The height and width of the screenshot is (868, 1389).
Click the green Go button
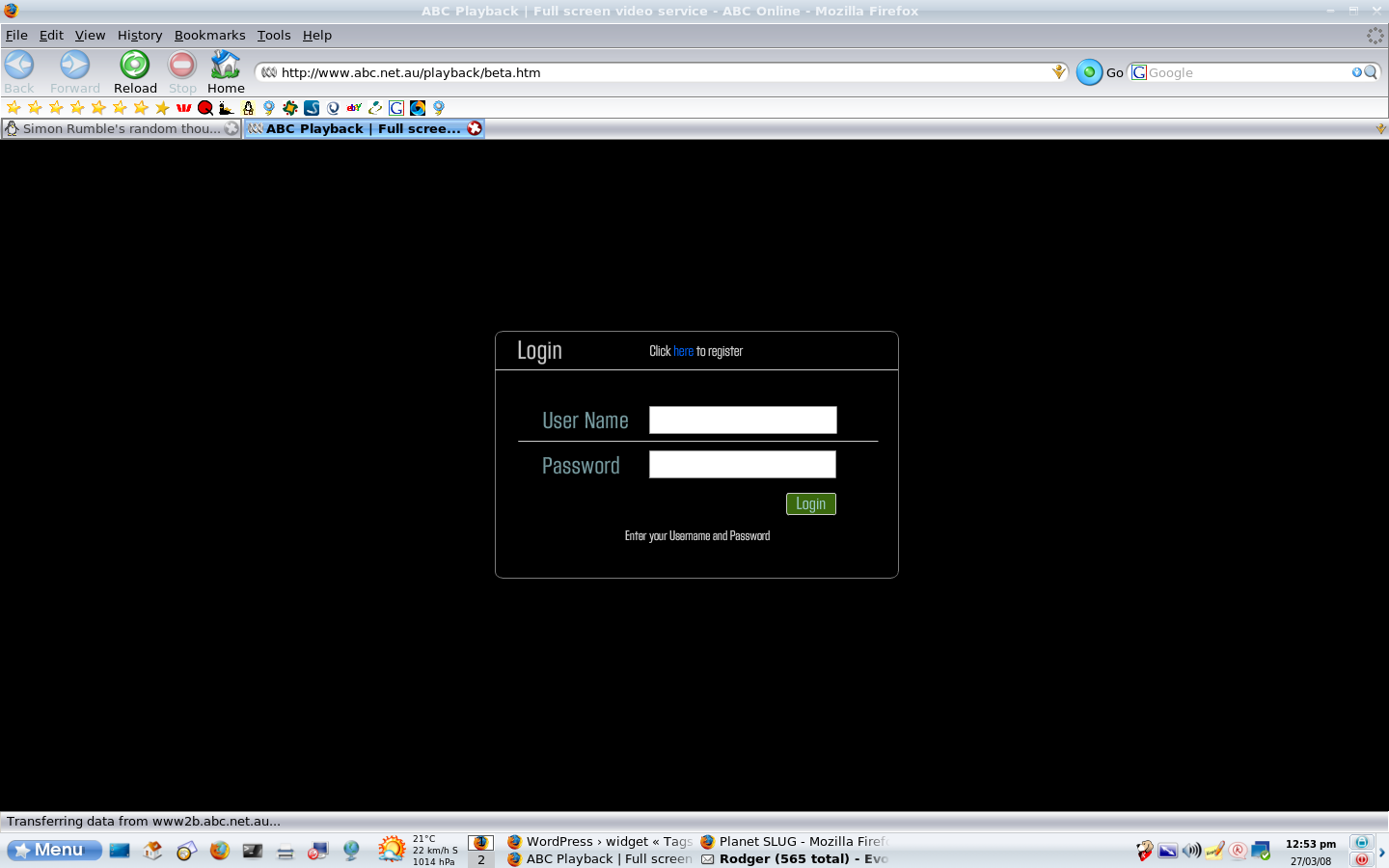[1089, 72]
